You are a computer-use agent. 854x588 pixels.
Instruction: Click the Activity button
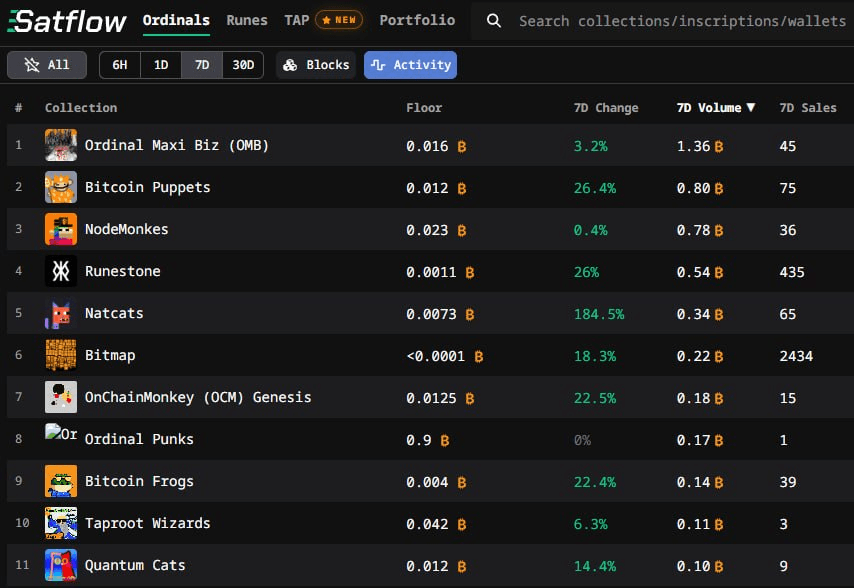coord(410,65)
